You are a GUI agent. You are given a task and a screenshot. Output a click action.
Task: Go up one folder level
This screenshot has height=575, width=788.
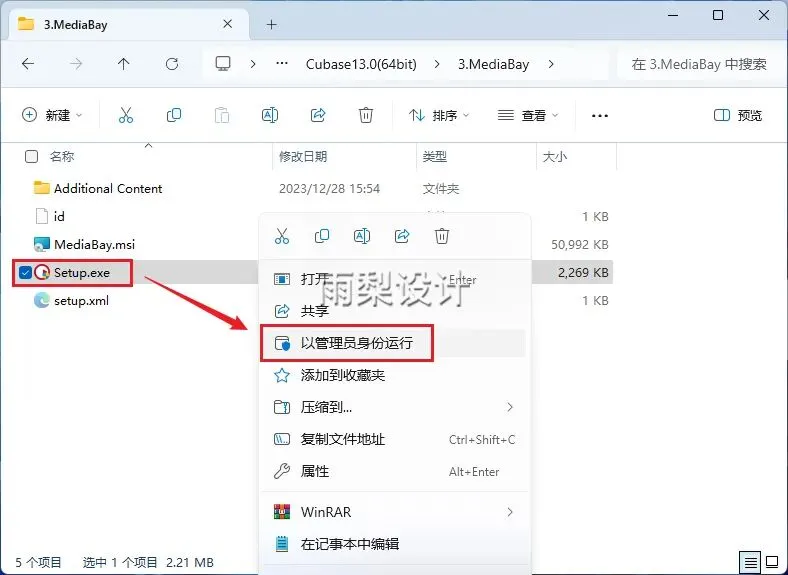[124, 64]
